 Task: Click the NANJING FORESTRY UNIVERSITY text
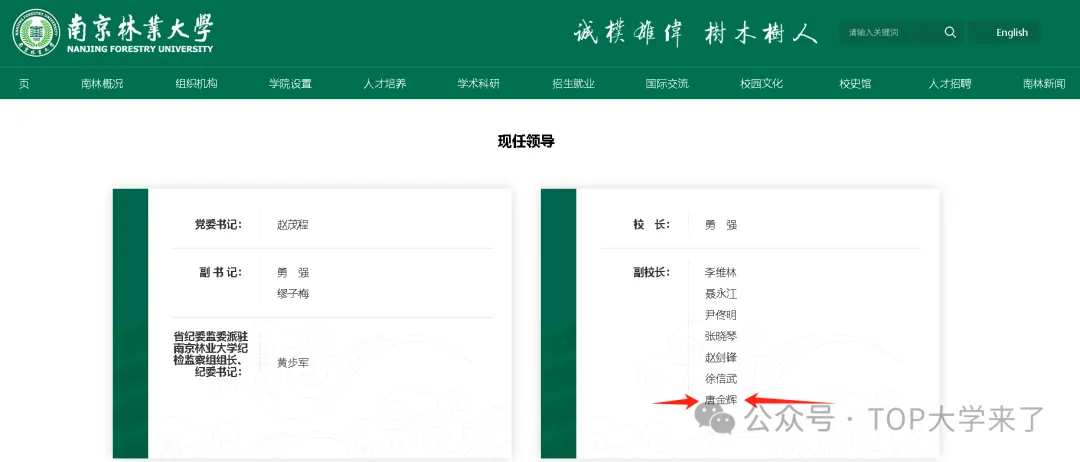[x=141, y=49]
